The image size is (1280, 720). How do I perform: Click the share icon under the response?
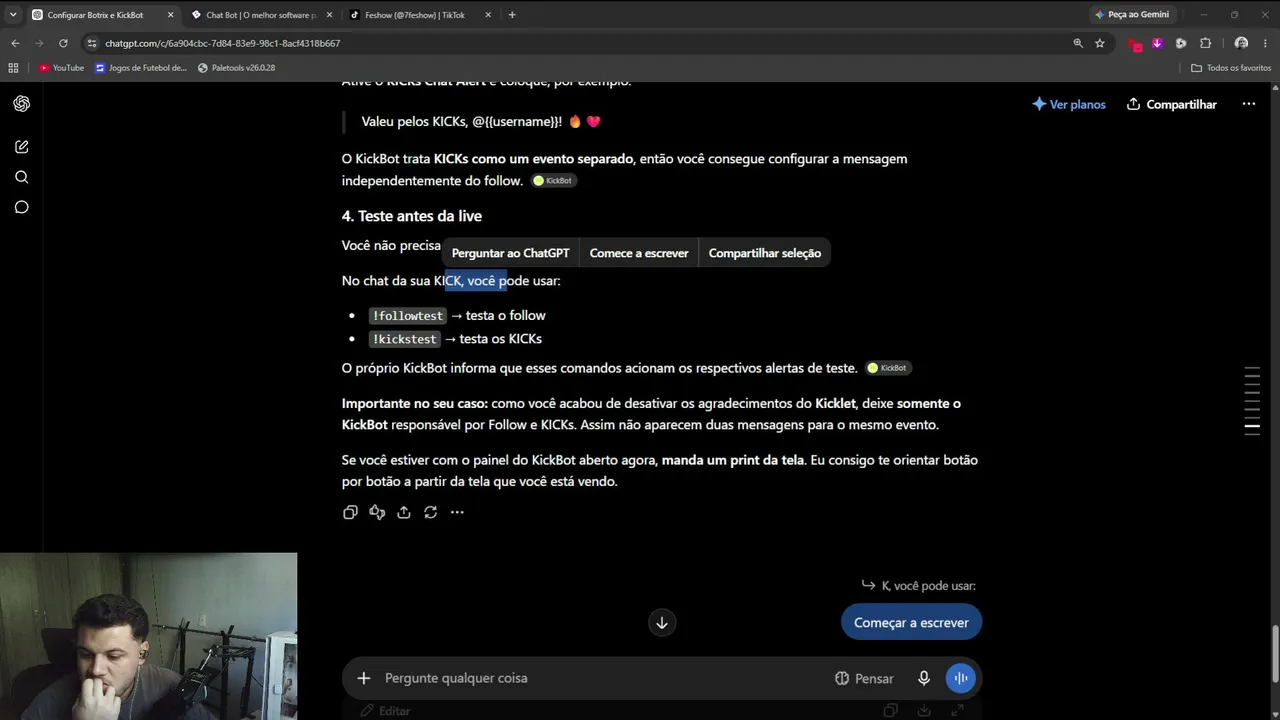(404, 512)
